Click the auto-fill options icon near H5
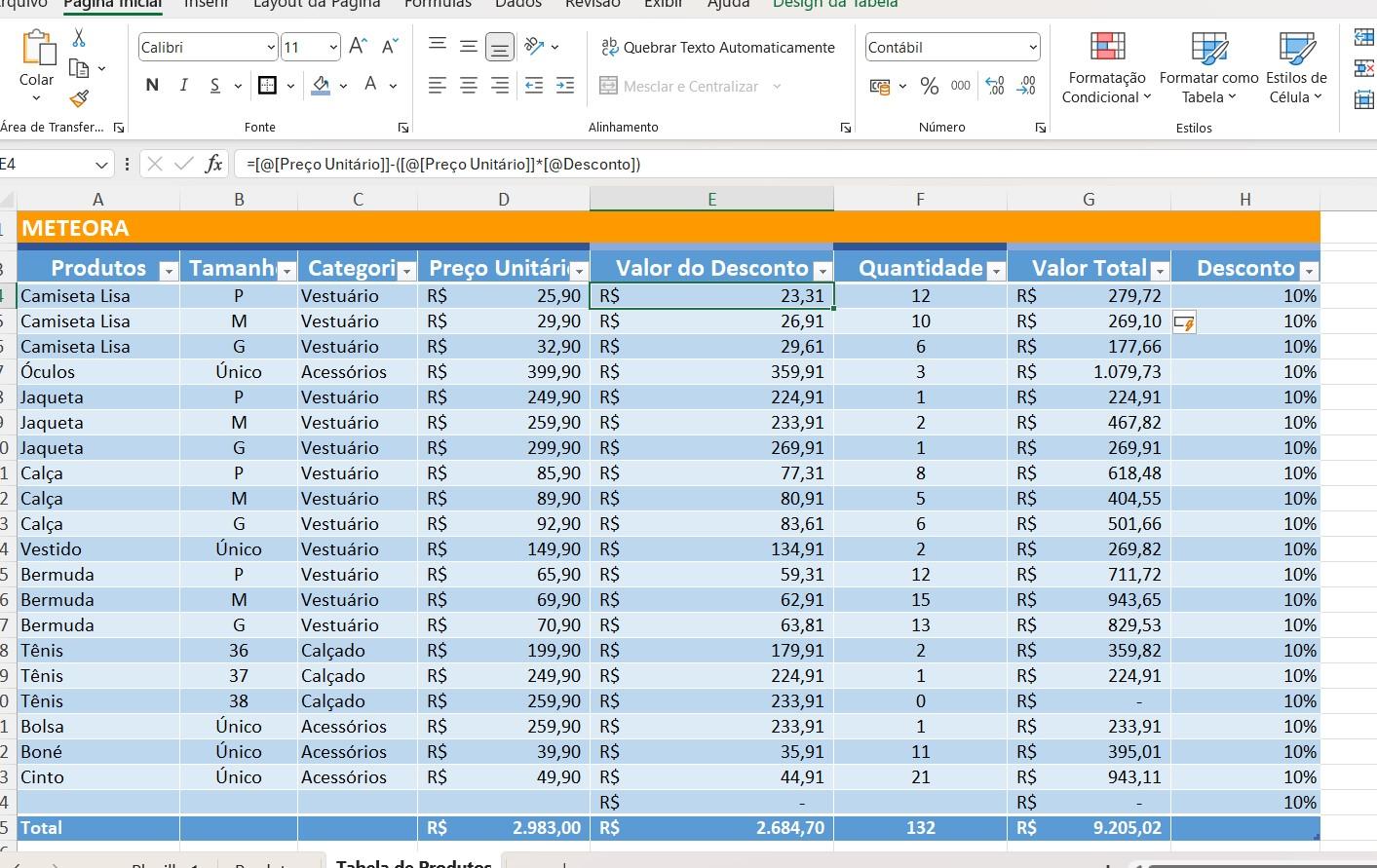 click(1184, 322)
